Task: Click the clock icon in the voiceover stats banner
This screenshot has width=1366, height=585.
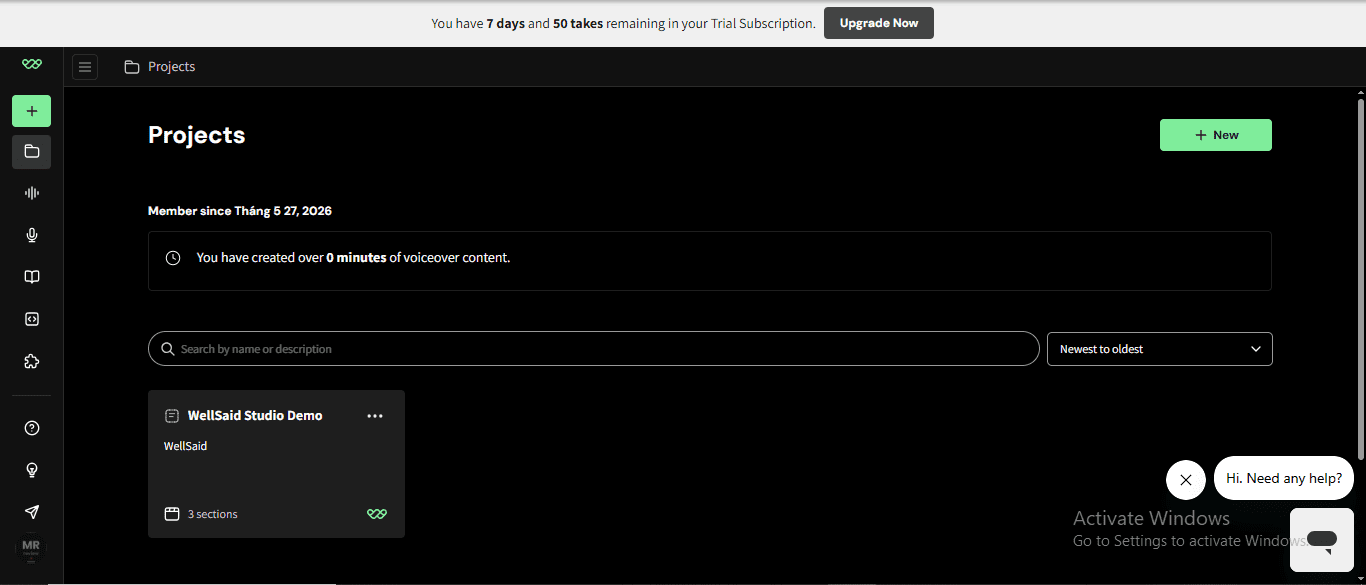Action: pos(173,258)
